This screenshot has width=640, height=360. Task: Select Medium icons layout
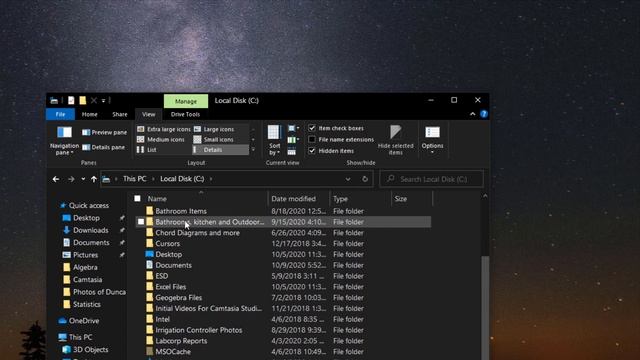pos(161,140)
